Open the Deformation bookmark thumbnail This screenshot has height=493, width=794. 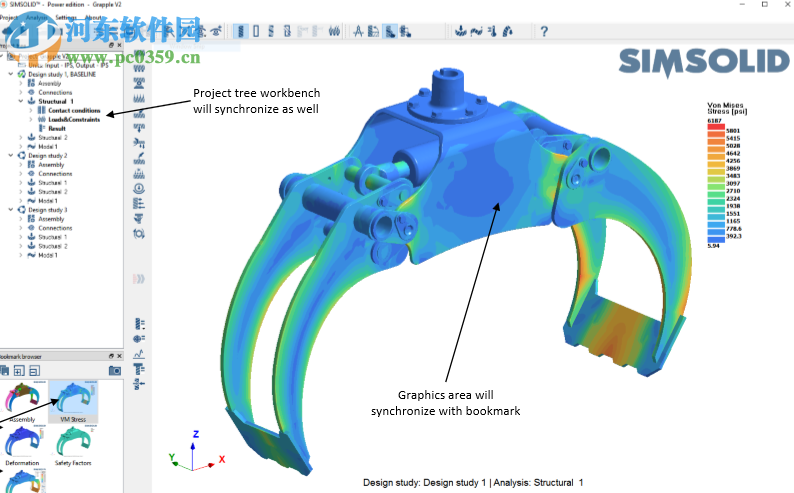click(x=22, y=445)
